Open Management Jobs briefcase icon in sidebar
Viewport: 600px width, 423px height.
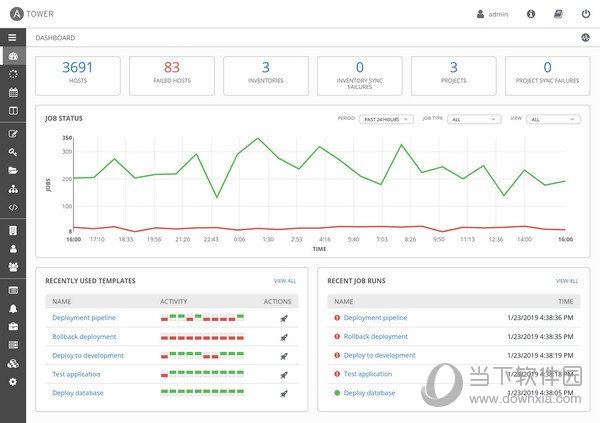coord(13,327)
